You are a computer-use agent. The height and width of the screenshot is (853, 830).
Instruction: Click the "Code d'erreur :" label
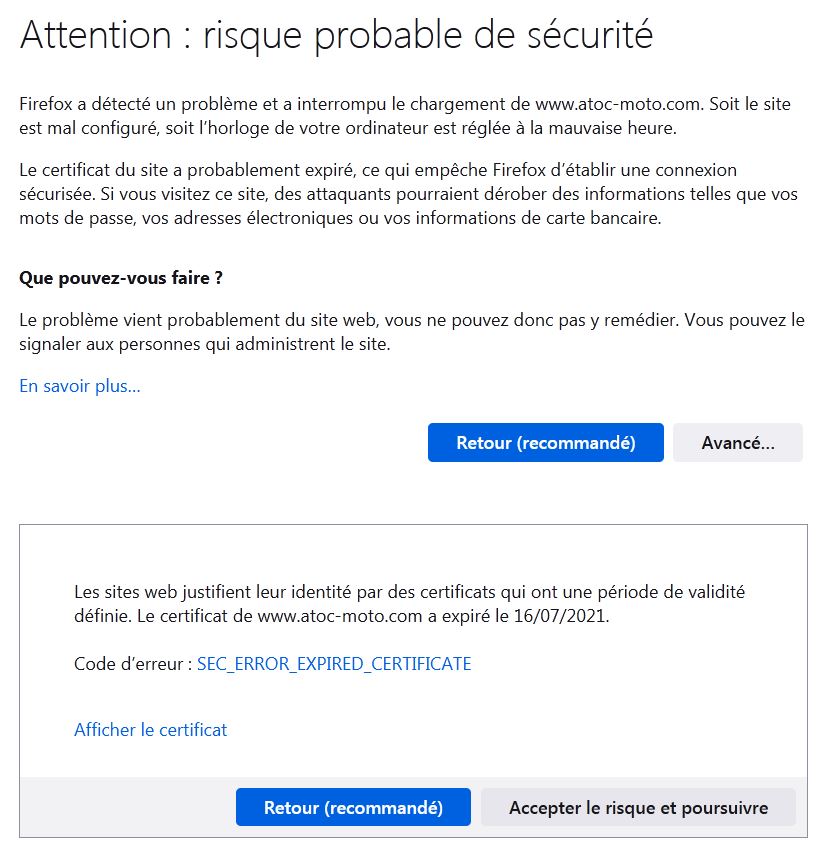tap(132, 664)
